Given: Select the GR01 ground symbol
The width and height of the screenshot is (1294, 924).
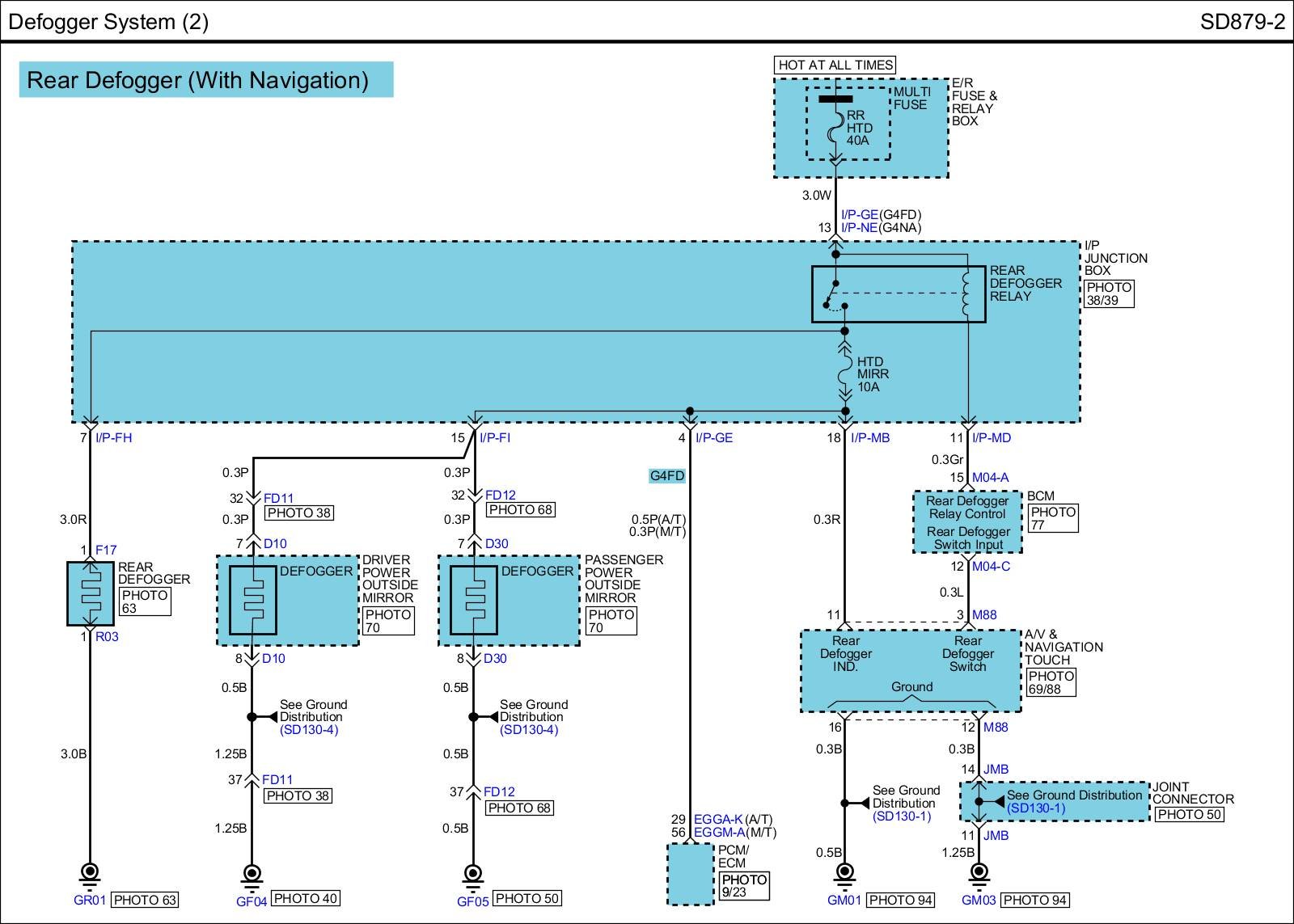Looking at the screenshot, I should pyautogui.click(x=90, y=873).
